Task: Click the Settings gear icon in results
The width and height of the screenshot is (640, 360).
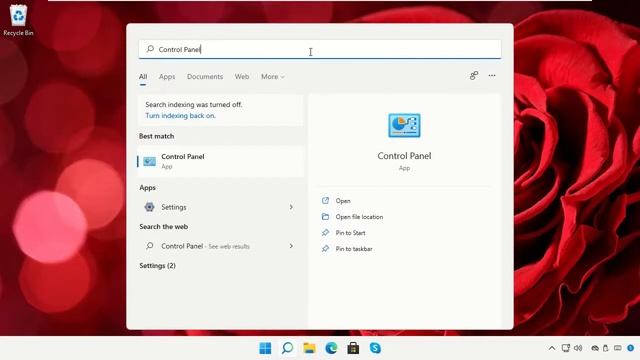Action: click(149, 207)
